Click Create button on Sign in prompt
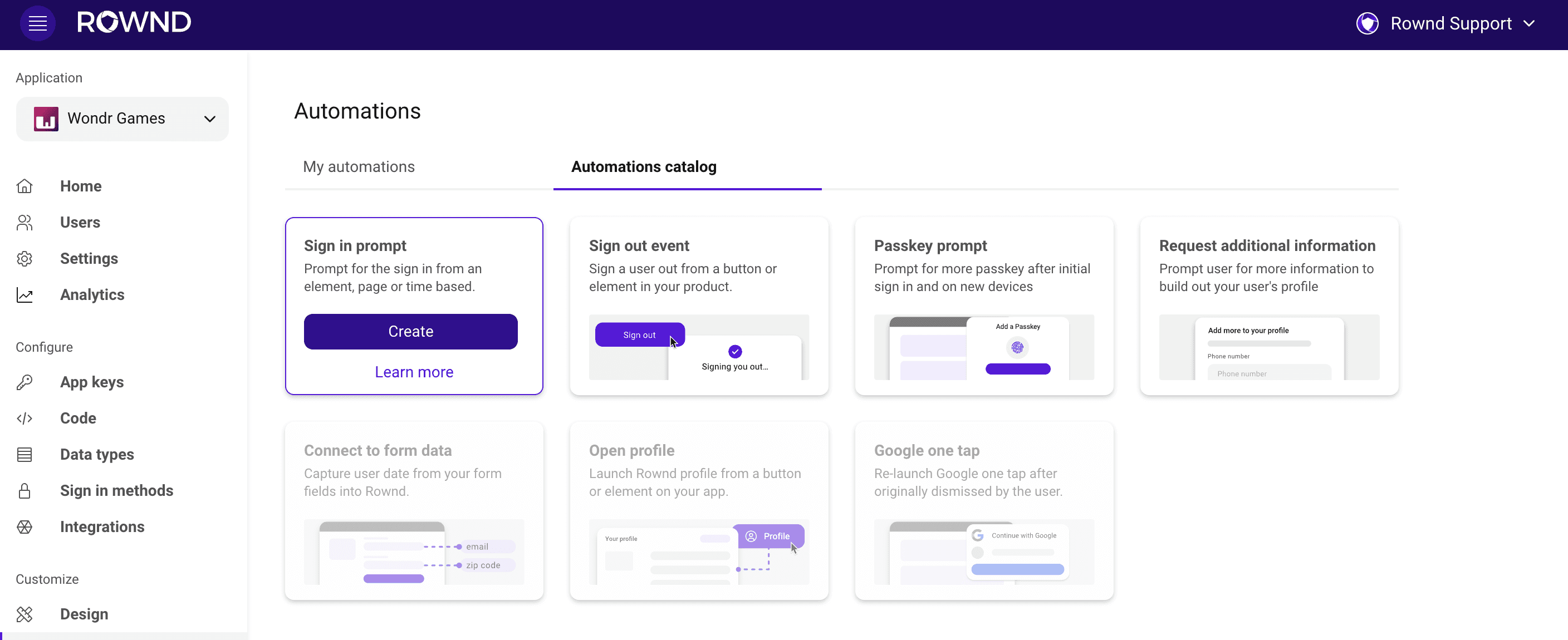This screenshot has width=1568, height=640. pyautogui.click(x=411, y=331)
